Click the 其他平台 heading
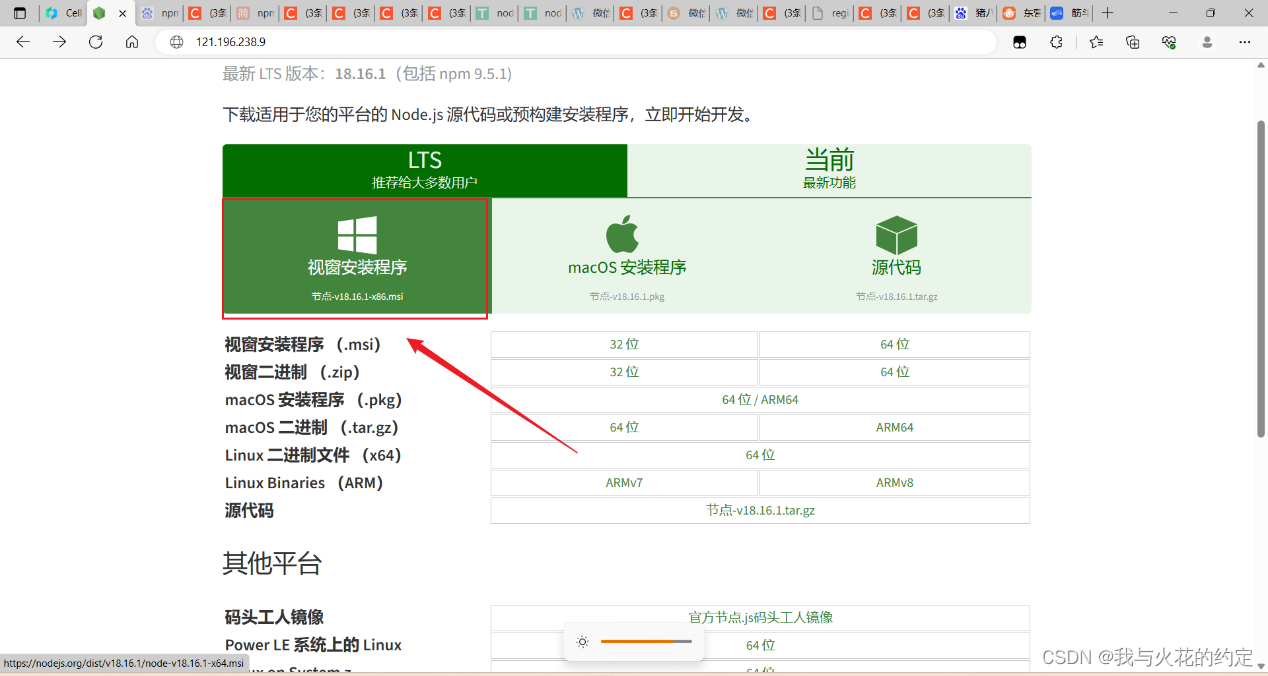1268x676 pixels. click(272, 563)
